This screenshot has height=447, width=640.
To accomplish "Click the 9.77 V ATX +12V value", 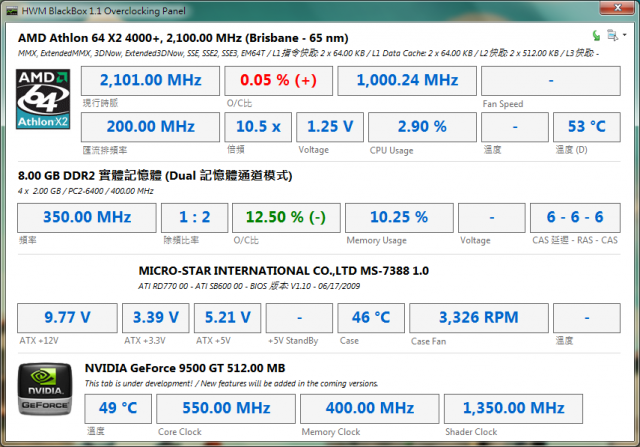I will point(67,318).
